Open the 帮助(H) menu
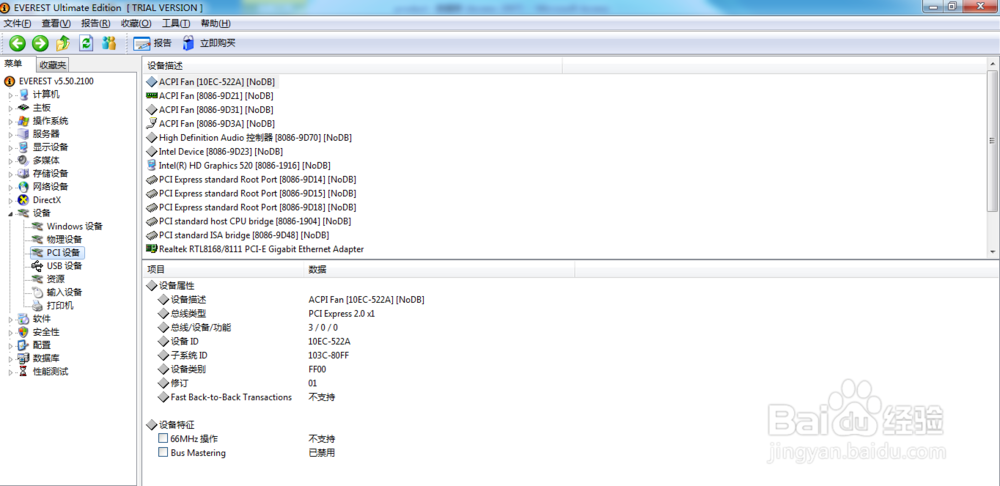The width and height of the screenshot is (1000, 486). [x=215, y=24]
